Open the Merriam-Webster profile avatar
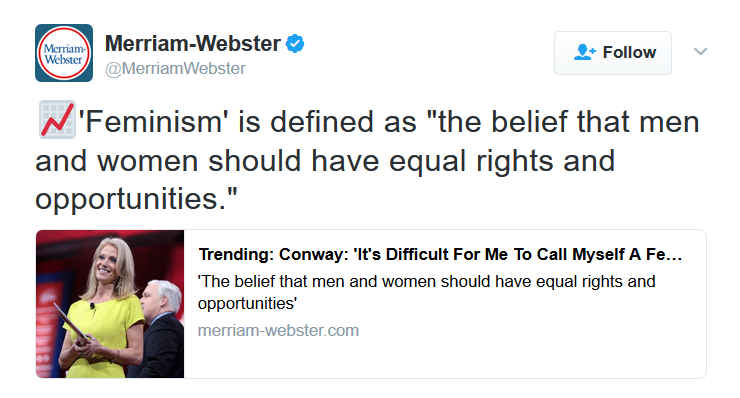This screenshot has height=398, width=740. pos(64,53)
